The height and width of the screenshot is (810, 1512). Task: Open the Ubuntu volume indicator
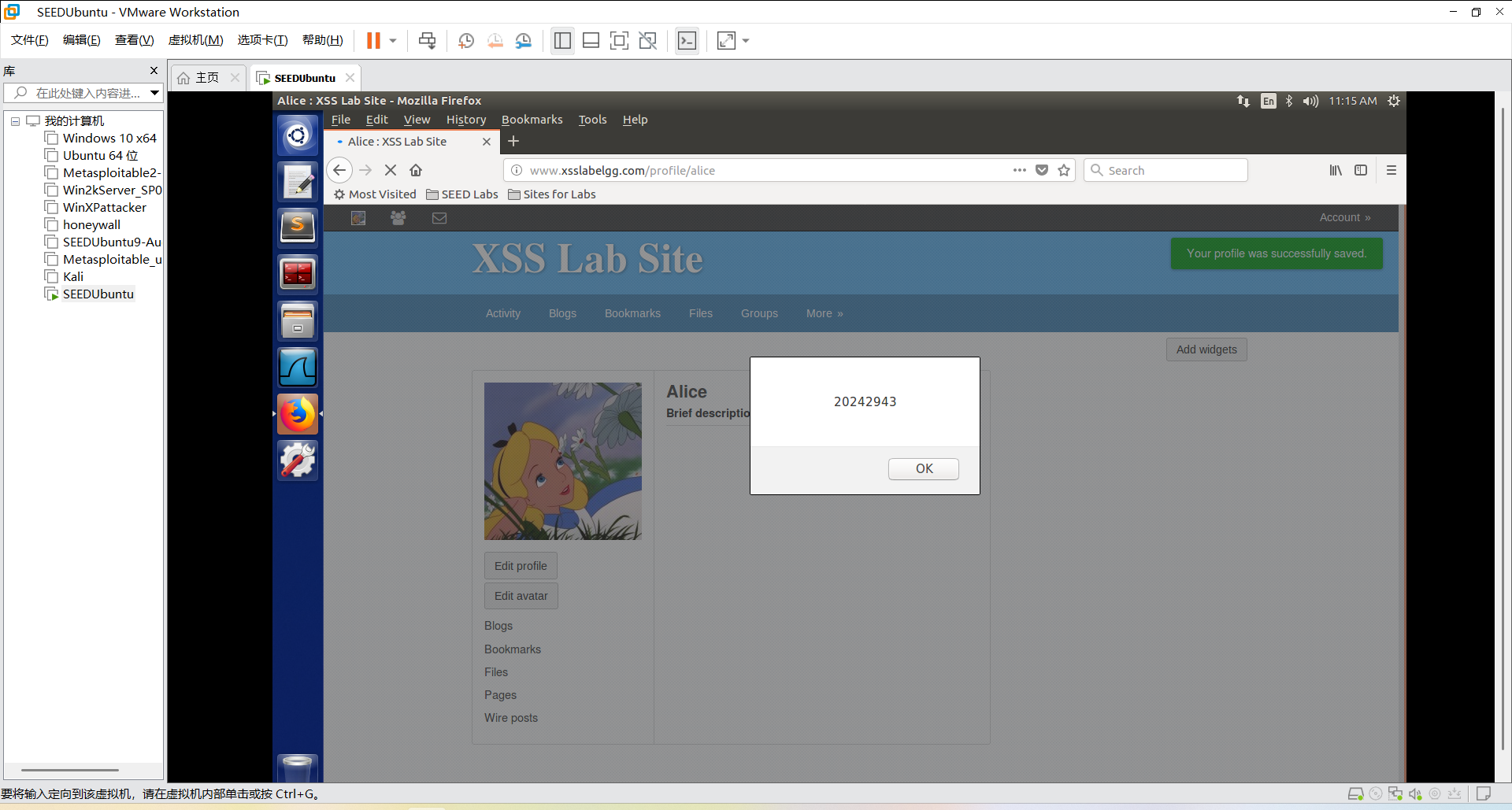(1310, 101)
